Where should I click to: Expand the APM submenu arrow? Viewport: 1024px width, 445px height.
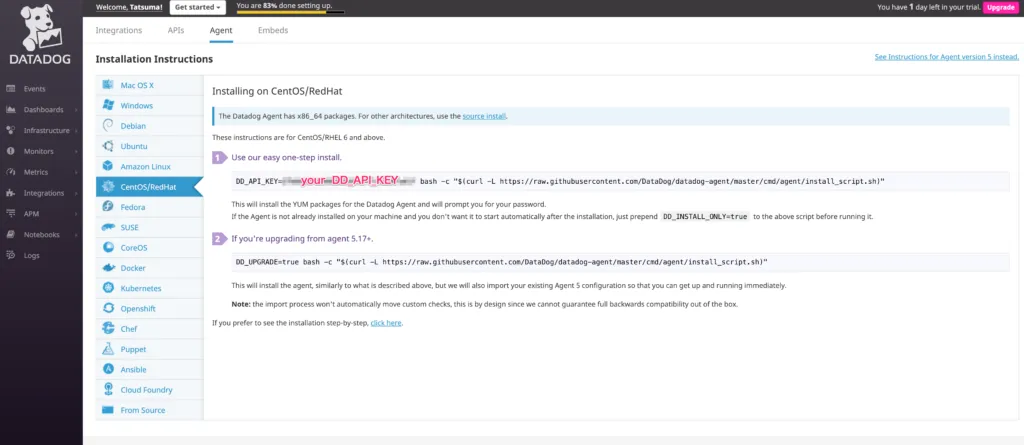point(76,214)
